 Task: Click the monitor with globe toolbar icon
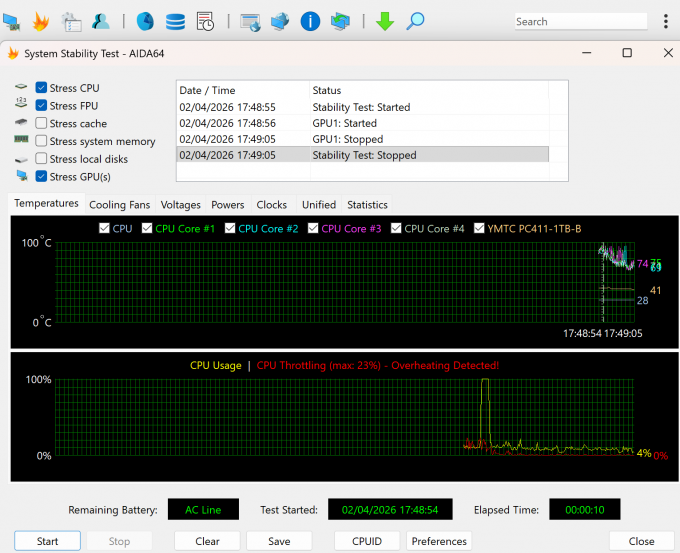click(x=251, y=22)
